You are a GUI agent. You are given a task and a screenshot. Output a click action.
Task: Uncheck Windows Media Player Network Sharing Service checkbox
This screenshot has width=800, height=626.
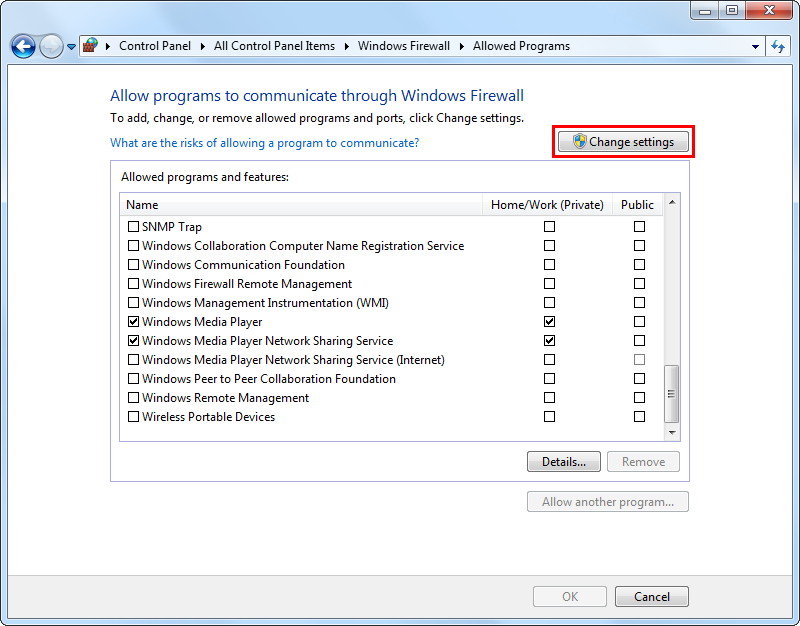click(x=133, y=341)
